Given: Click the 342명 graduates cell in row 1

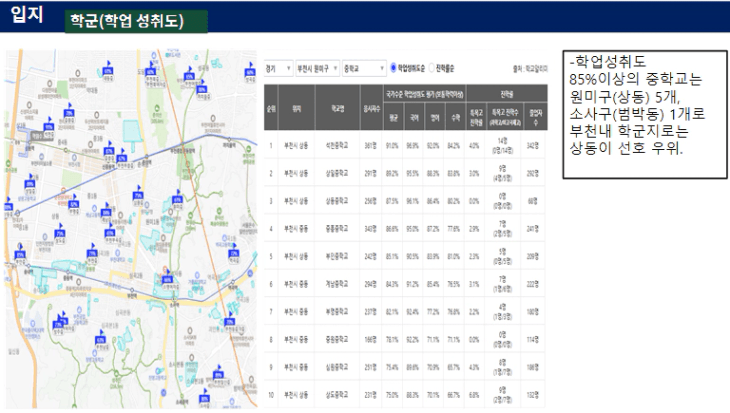Looking at the screenshot, I should pyautogui.click(x=533, y=146).
